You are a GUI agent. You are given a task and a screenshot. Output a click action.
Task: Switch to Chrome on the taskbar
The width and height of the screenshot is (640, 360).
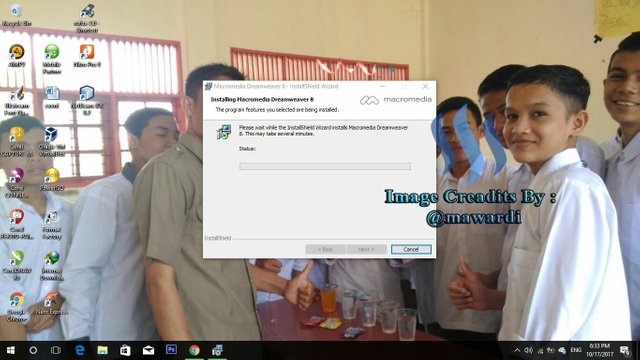tap(194, 350)
